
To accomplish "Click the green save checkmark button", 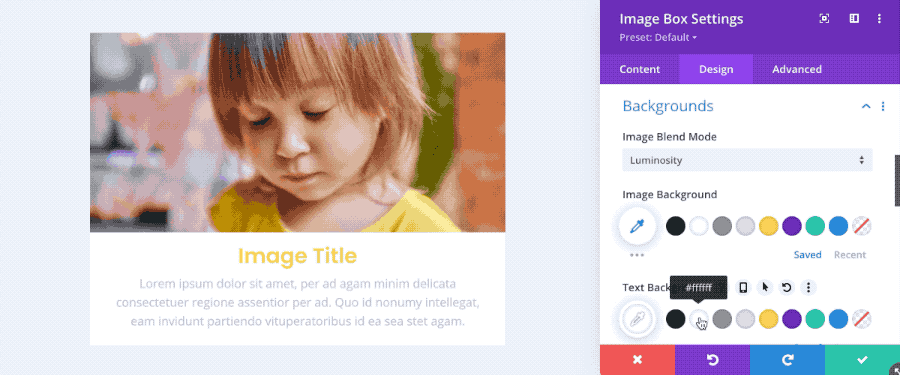I will [862, 360].
